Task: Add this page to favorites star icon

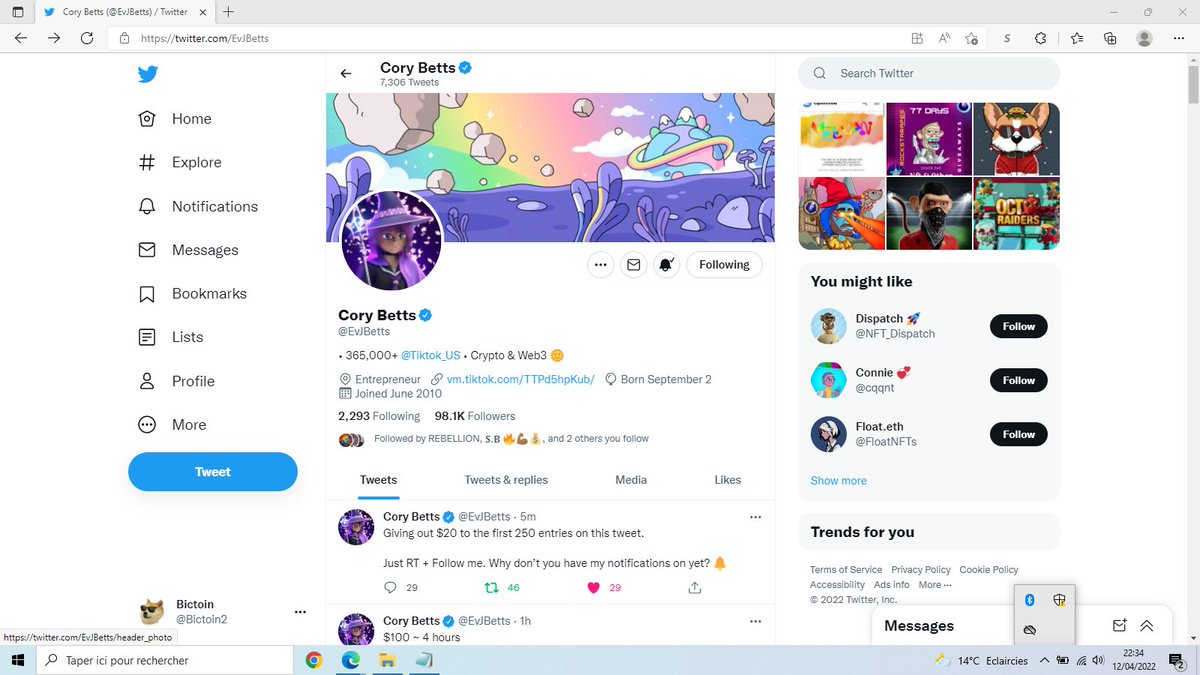Action: point(972,38)
